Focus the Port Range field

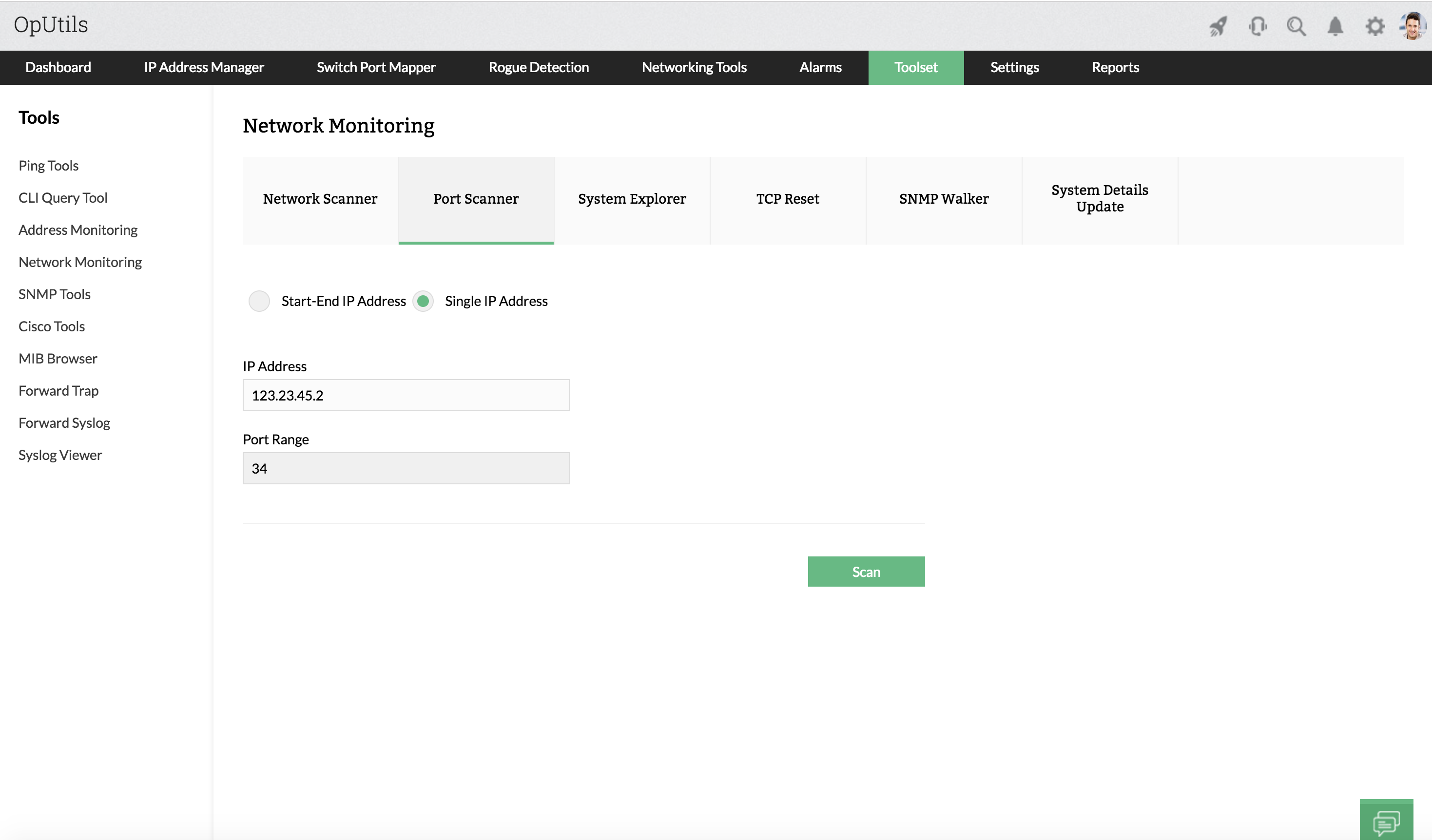(x=406, y=469)
